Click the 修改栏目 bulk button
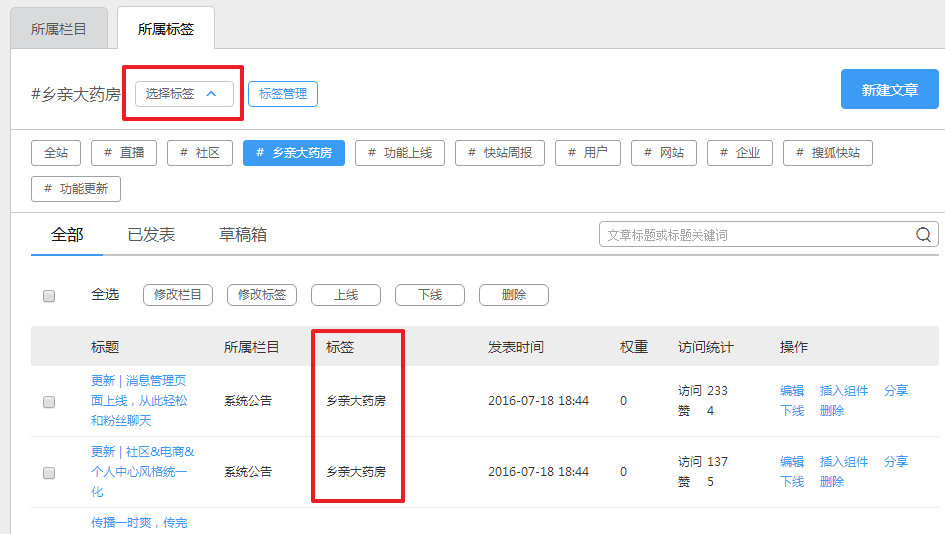945x534 pixels. tap(178, 295)
